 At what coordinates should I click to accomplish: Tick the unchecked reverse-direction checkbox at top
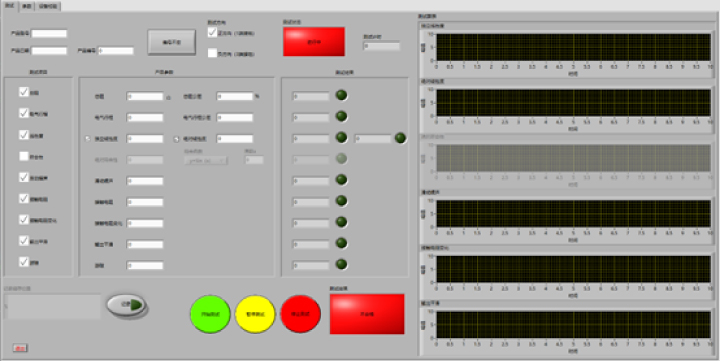[x=212, y=53]
